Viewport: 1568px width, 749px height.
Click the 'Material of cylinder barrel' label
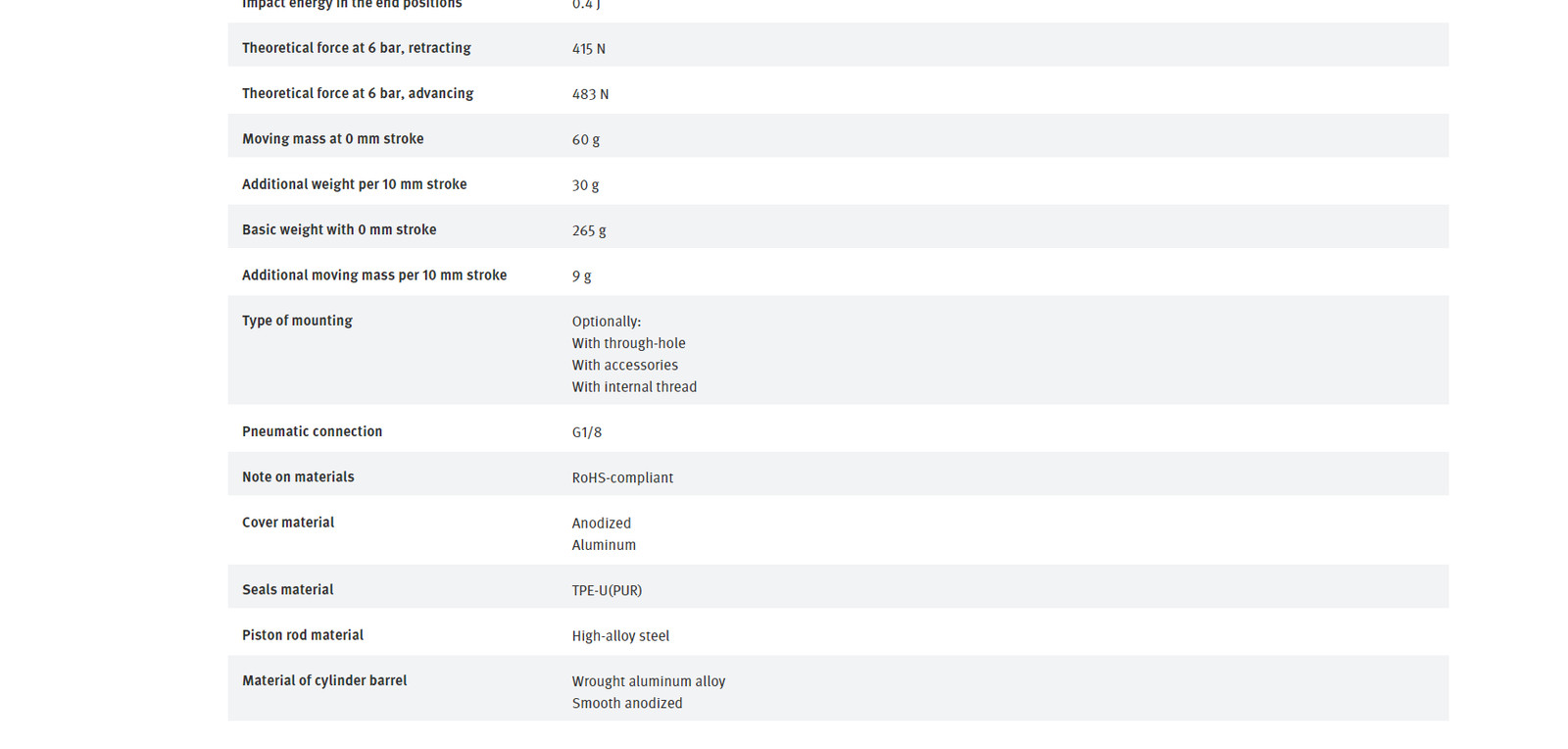click(324, 680)
